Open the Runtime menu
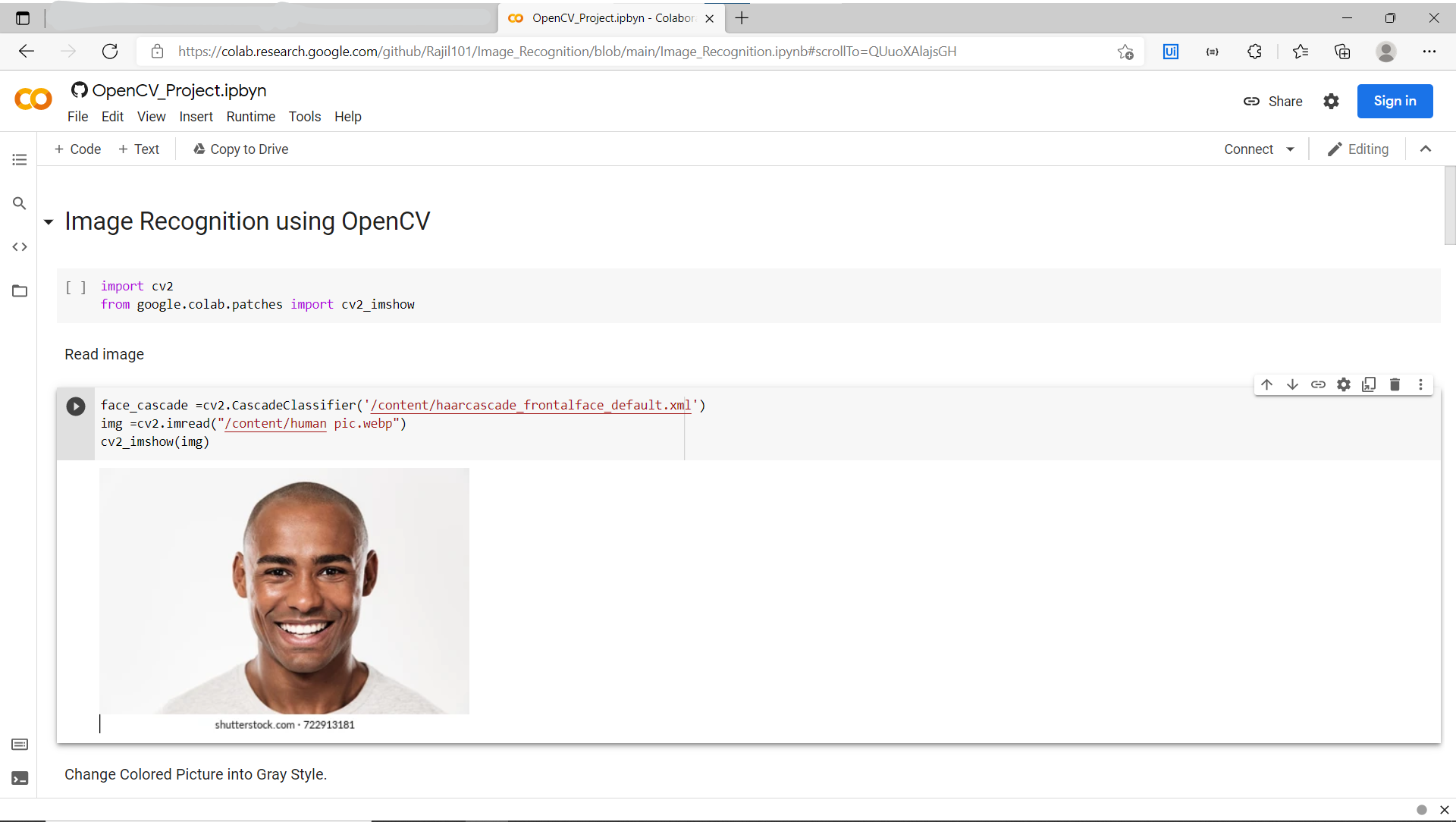Screen dimensions: 1456x822 pos(250,117)
